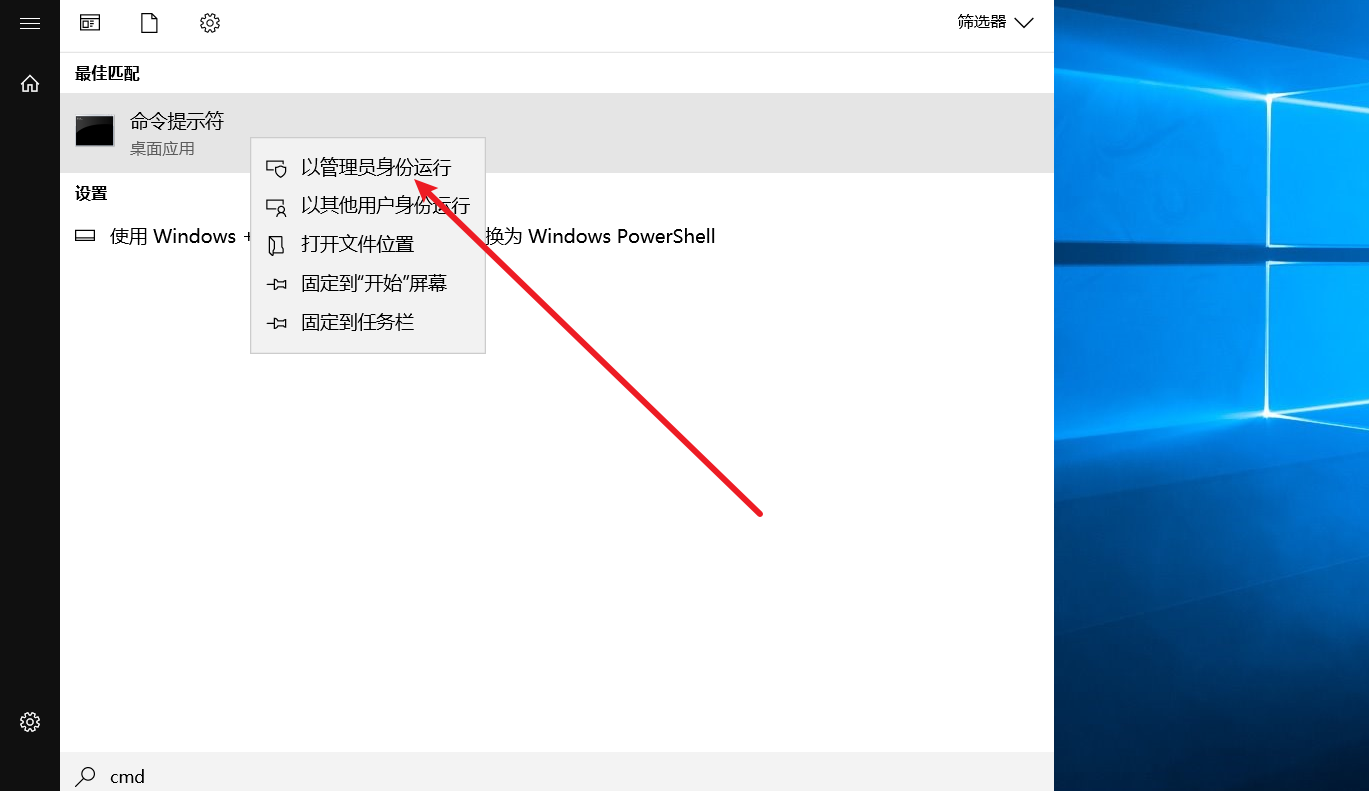
Task: Open the settings gear in left sidebar
Action: (30, 721)
